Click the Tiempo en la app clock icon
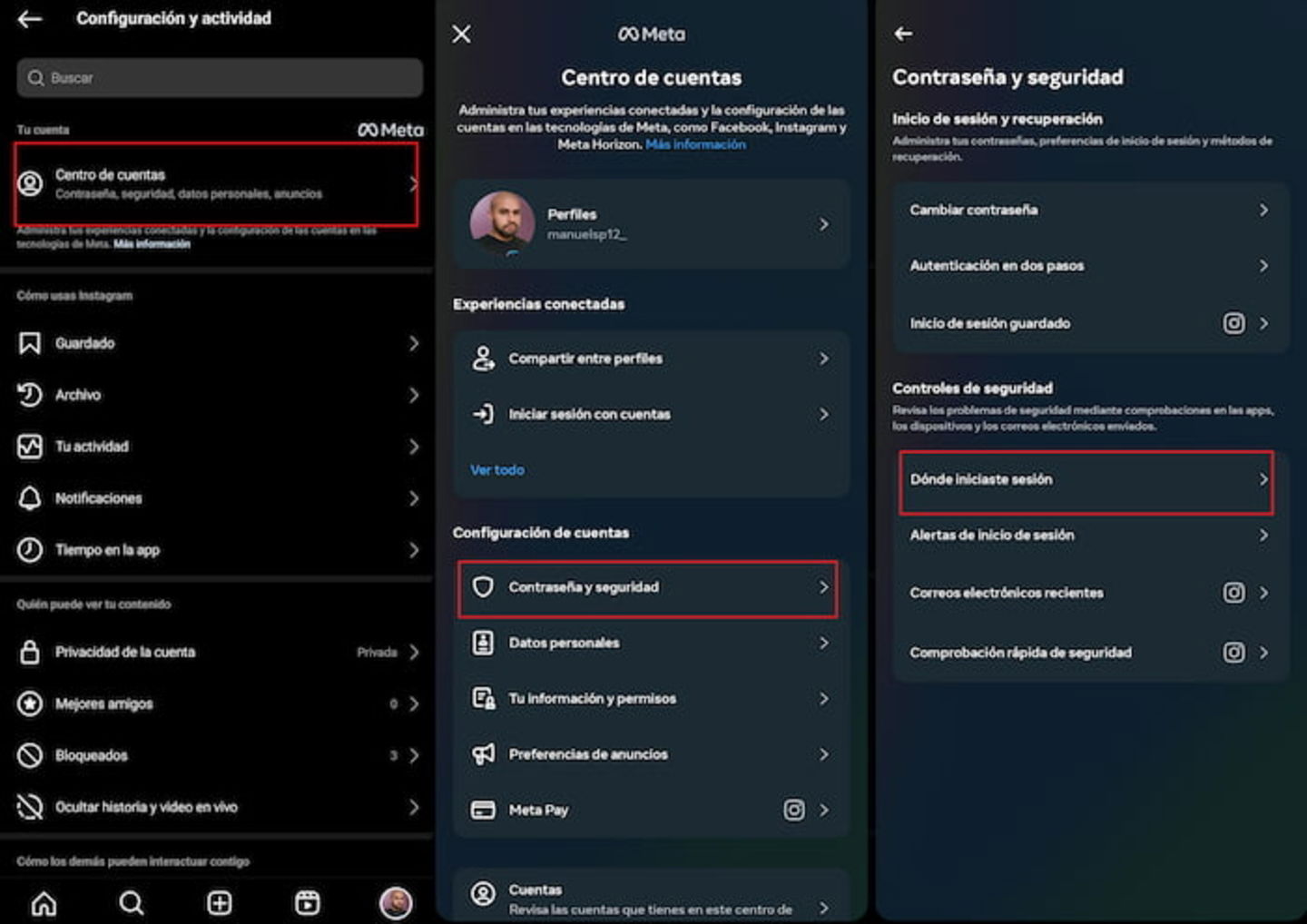This screenshot has height=924, width=1307. (30, 550)
